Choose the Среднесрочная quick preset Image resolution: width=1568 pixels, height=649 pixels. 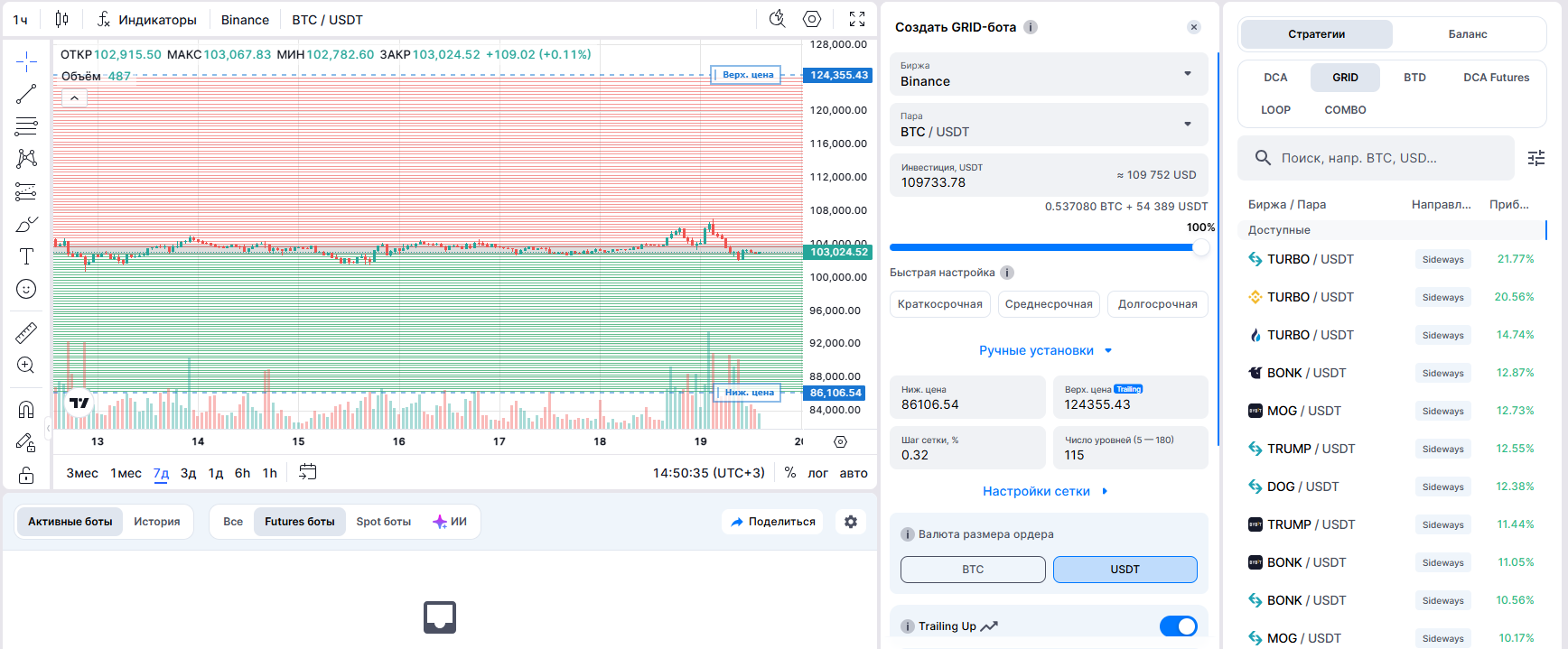1049,304
